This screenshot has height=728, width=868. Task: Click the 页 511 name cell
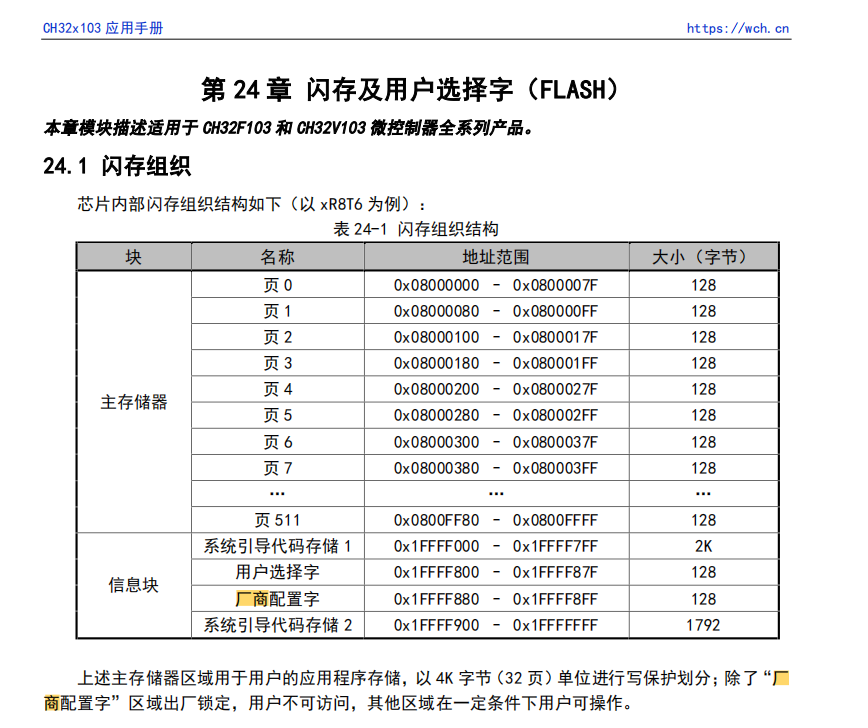pyautogui.click(x=278, y=520)
